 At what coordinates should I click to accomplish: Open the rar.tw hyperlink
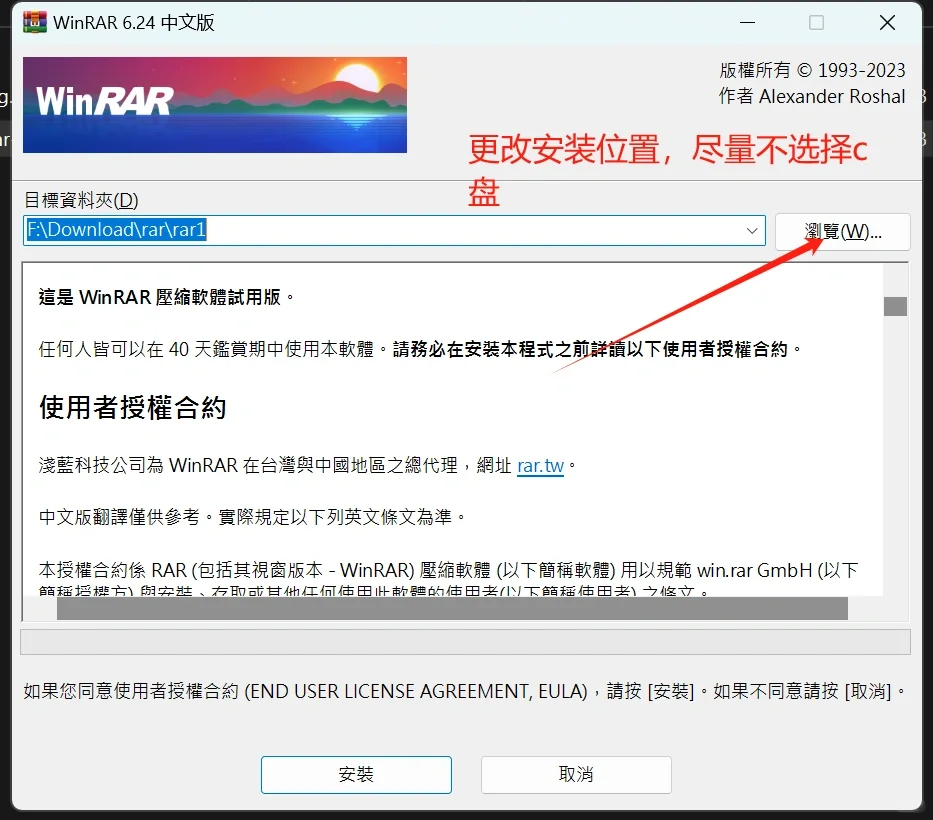[x=540, y=465]
